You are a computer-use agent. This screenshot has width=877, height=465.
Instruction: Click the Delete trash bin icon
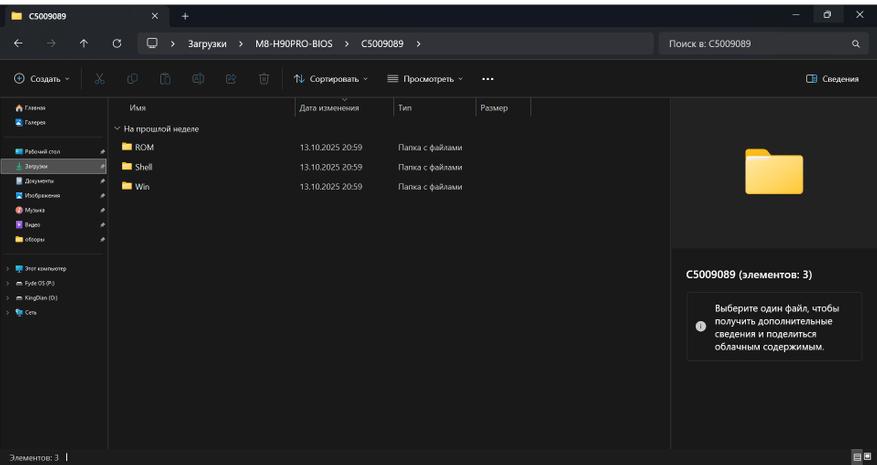point(264,79)
